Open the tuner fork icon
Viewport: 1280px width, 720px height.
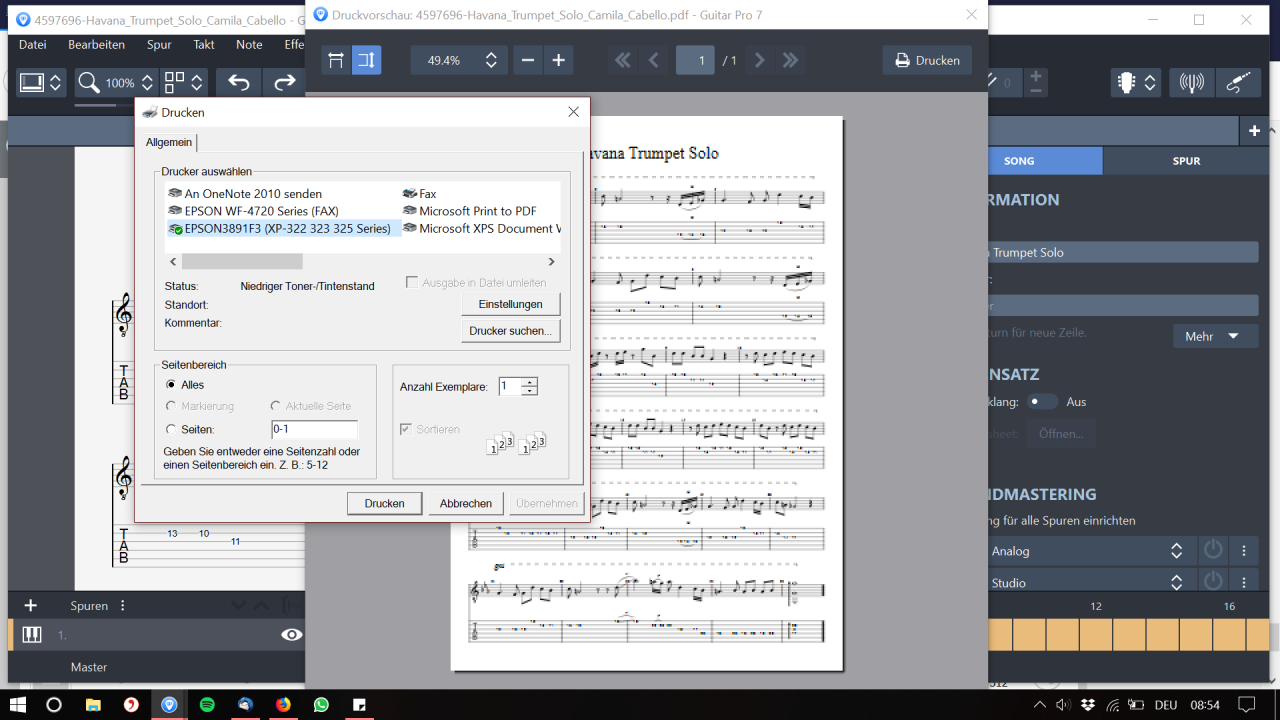(x=1192, y=82)
